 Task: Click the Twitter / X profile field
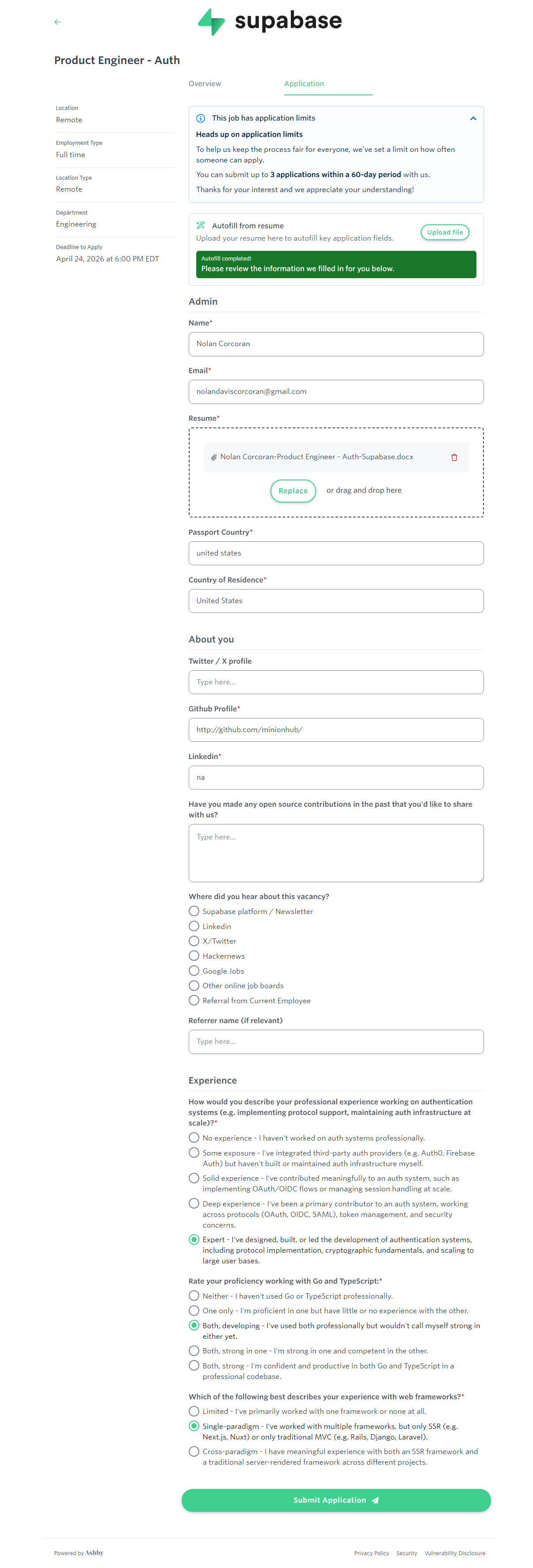(x=335, y=682)
